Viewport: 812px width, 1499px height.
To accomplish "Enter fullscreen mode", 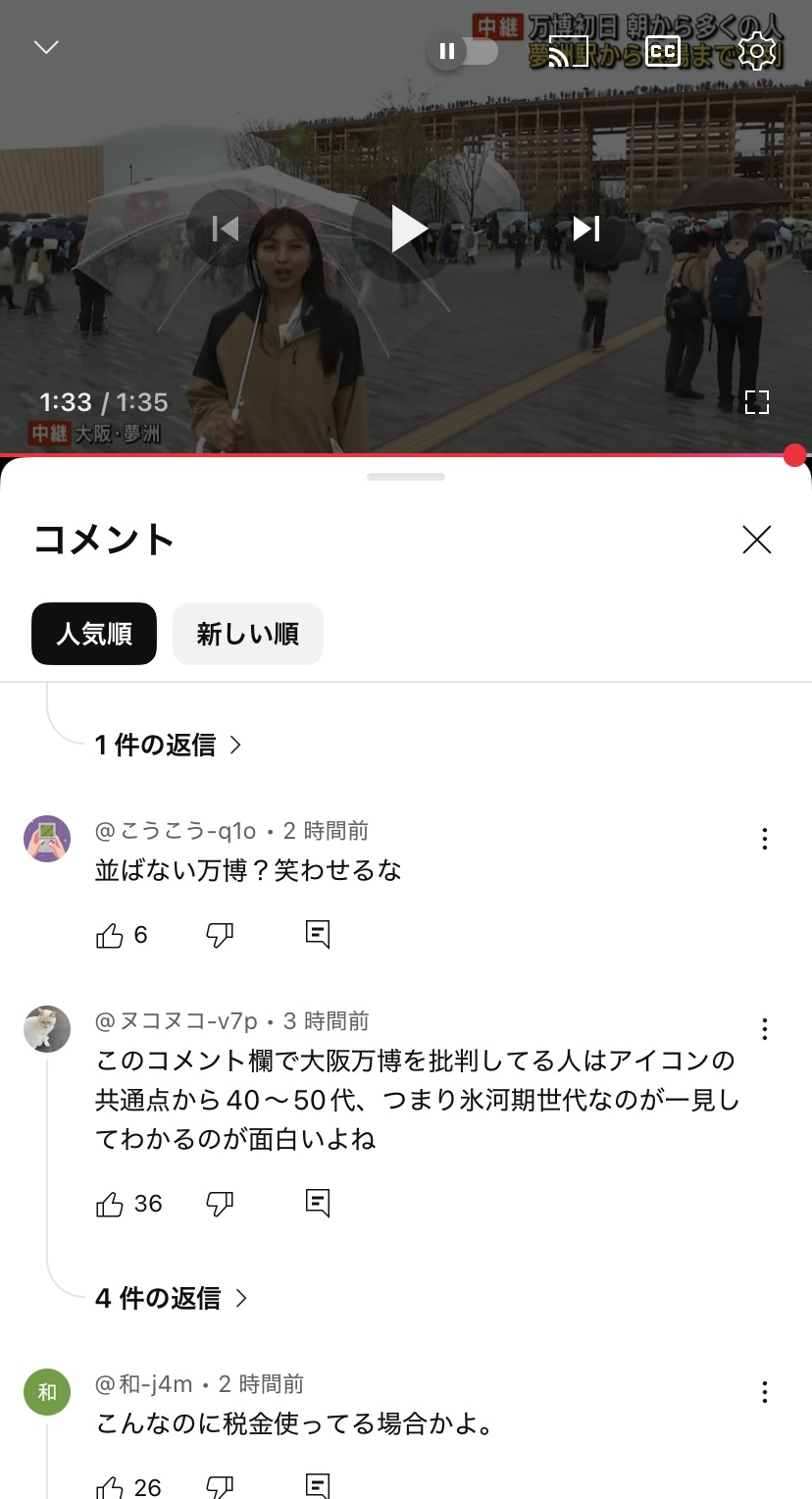I will click(756, 401).
